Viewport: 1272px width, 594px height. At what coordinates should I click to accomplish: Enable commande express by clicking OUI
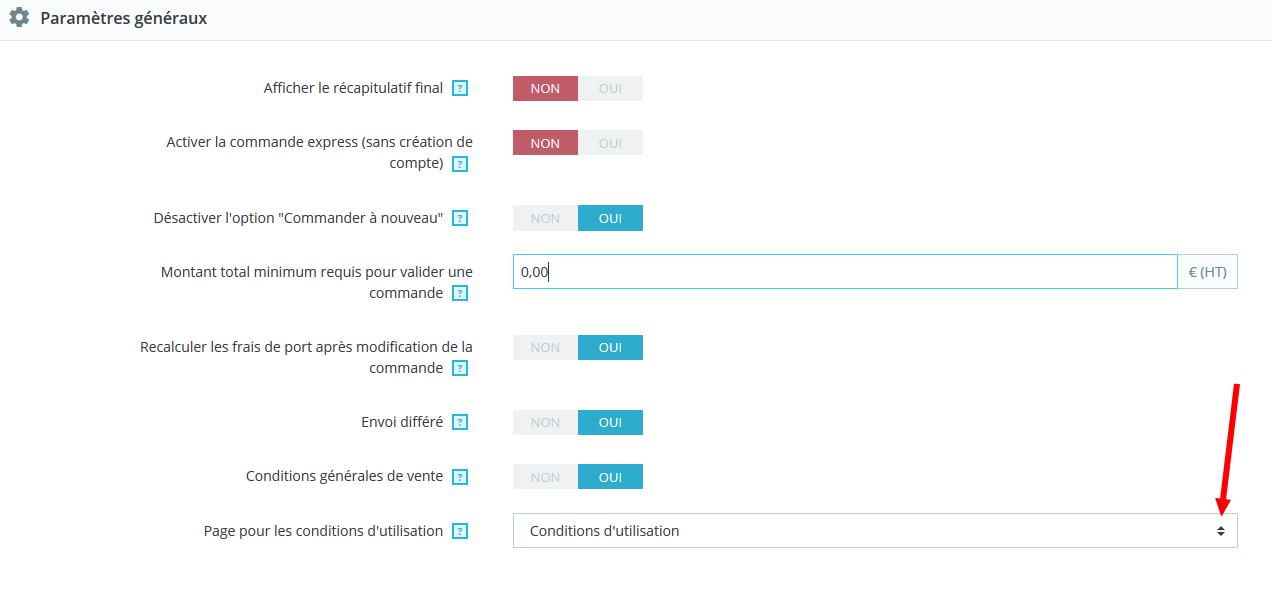610,143
